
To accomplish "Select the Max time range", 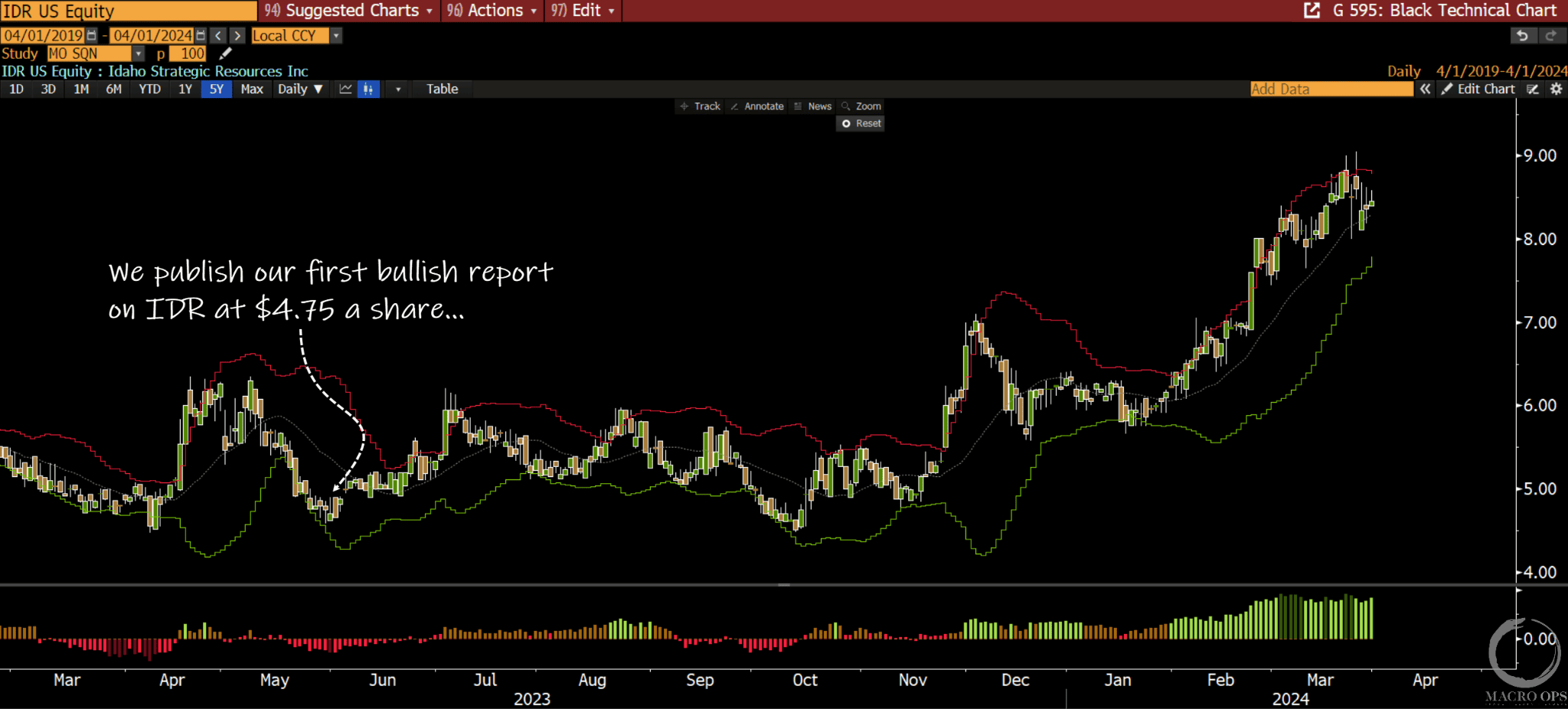I will pos(252,89).
